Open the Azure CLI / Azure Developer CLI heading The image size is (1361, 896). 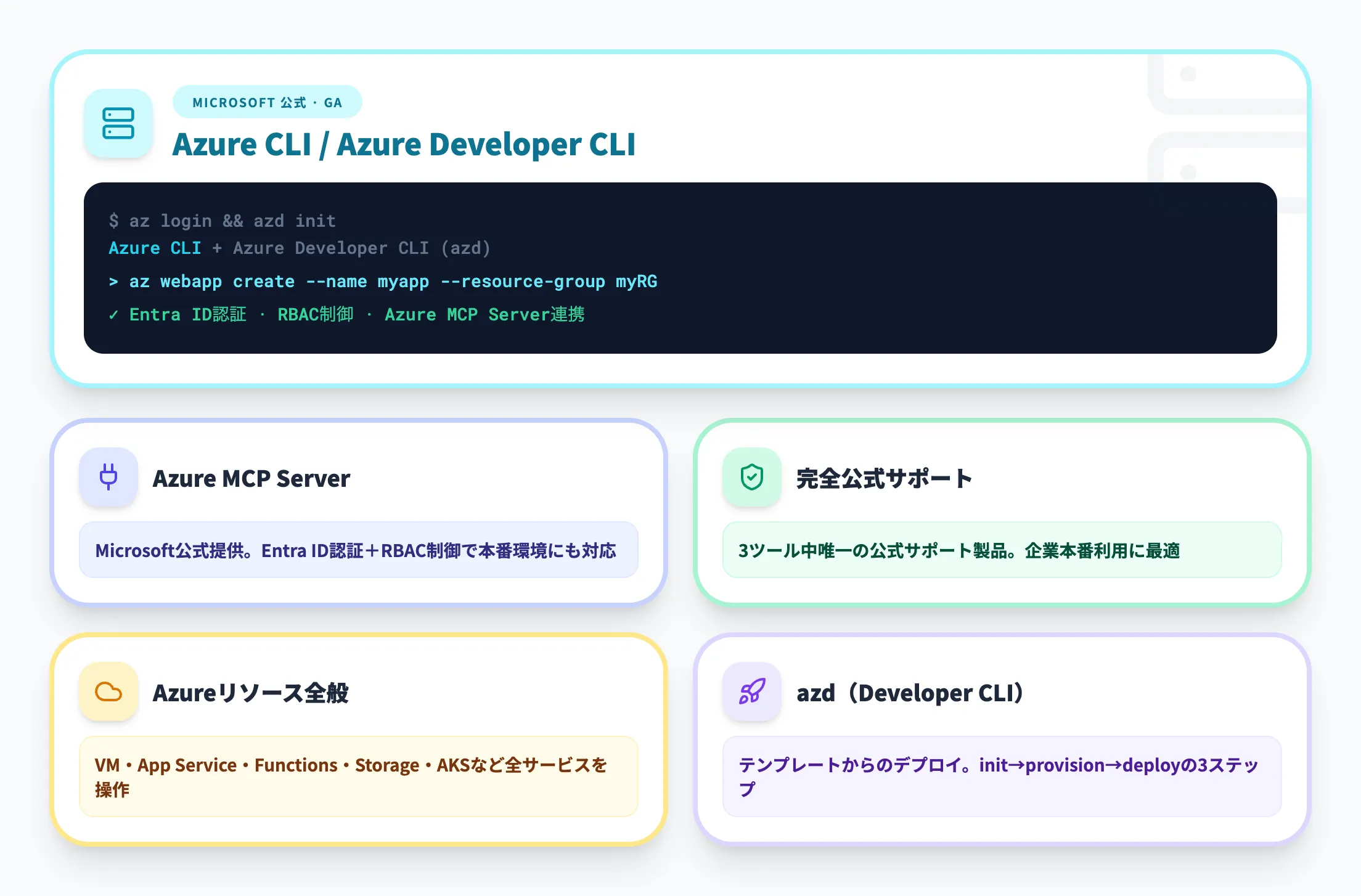pyautogui.click(x=404, y=145)
